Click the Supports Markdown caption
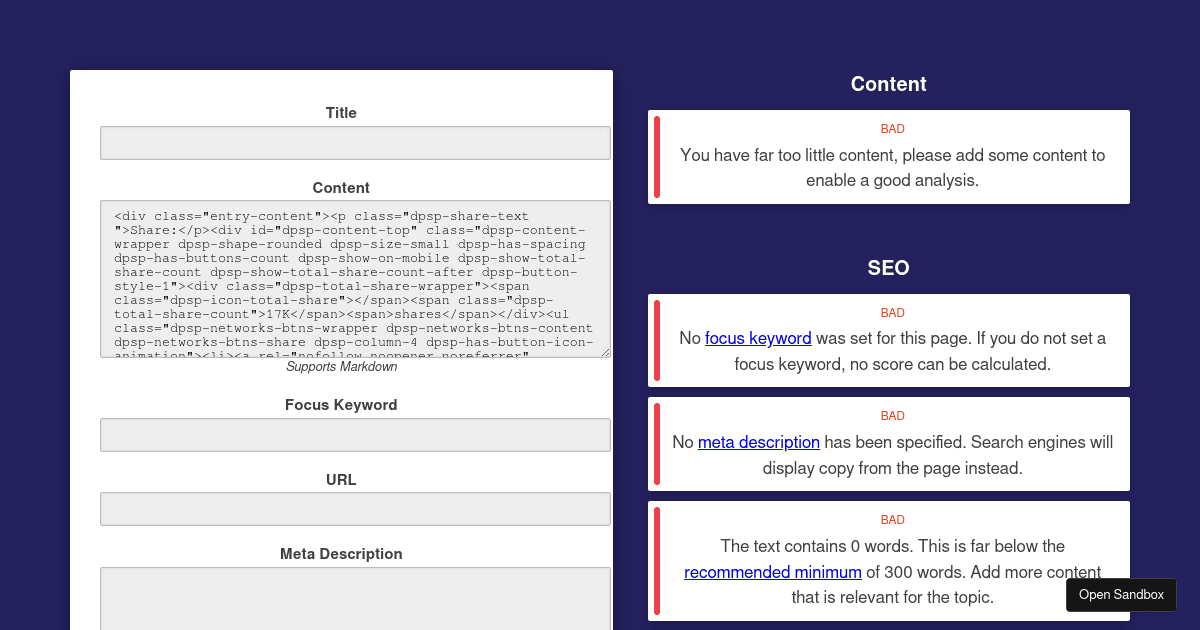This screenshot has height=630, width=1200. pos(341,366)
